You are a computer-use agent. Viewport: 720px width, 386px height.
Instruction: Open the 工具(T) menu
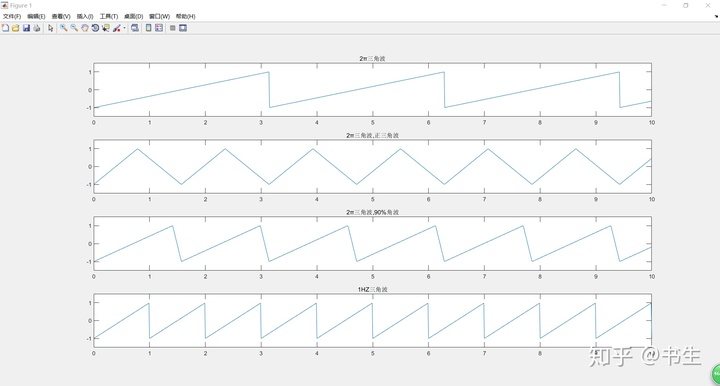point(109,17)
